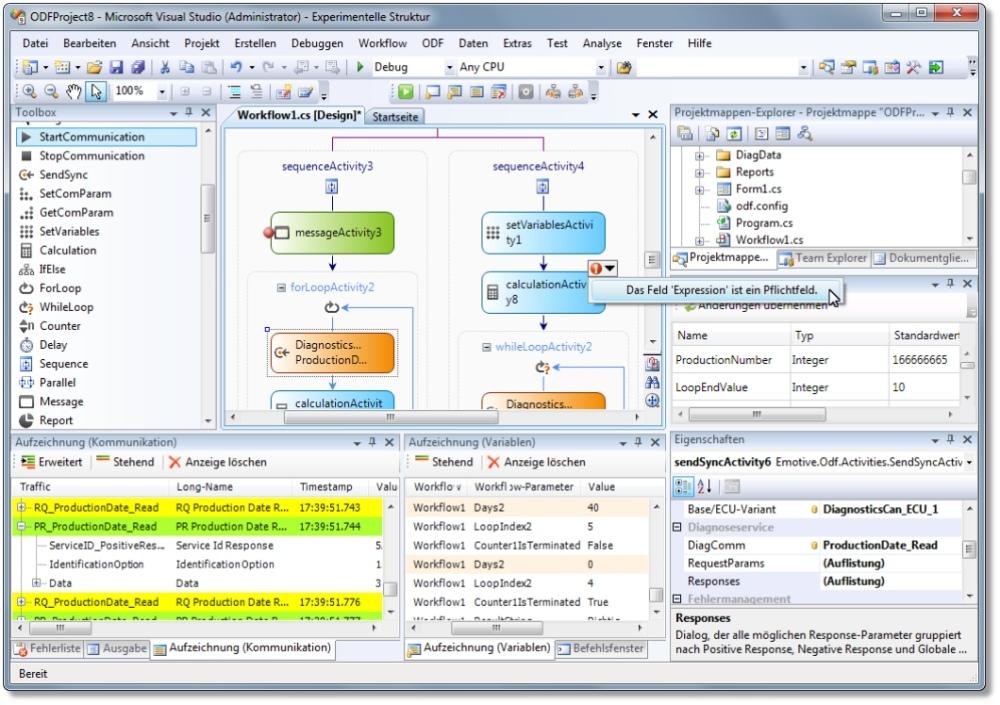Click the Zoom Out magnifier icon
This screenshot has width=1000, height=705.
coord(51,92)
